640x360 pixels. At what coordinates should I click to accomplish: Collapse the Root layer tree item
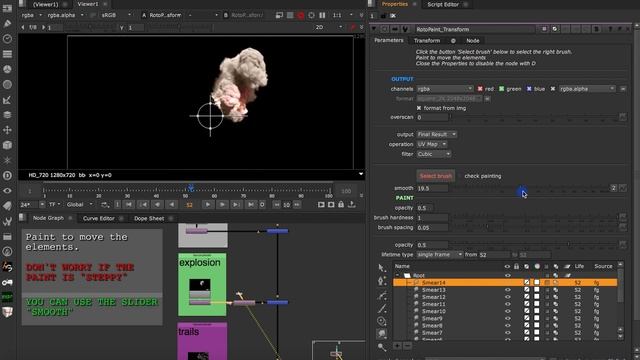point(397,276)
